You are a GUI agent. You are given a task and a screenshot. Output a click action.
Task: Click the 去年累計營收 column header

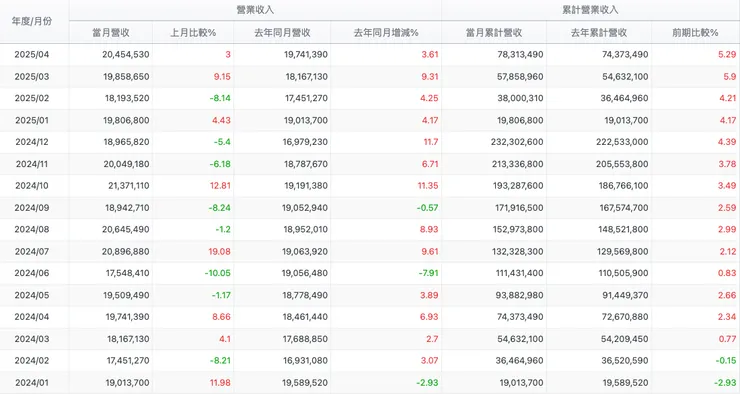tap(599, 33)
